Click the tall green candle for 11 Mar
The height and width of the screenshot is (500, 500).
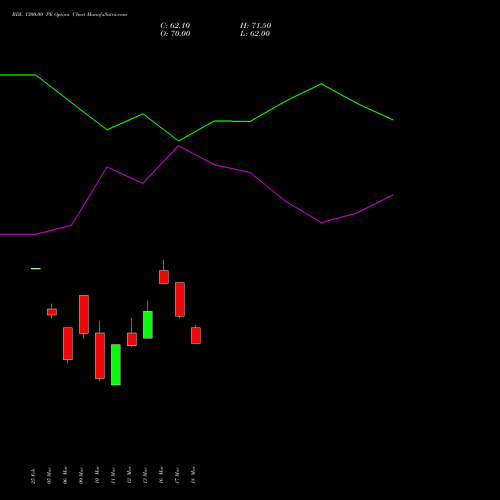(x=116, y=365)
